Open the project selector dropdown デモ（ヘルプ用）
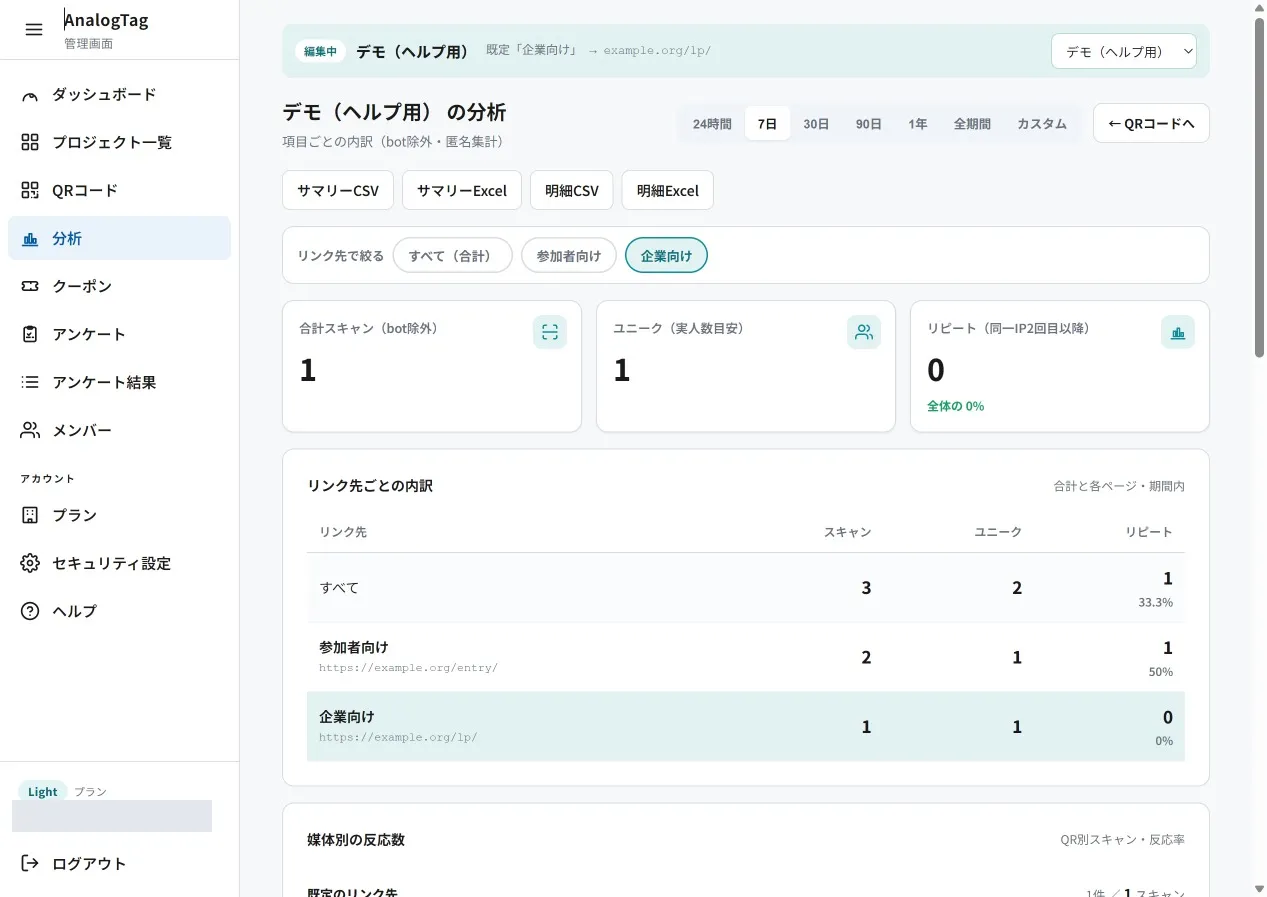Viewport: 1267px width, 897px height. pyautogui.click(x=1124, y=52)
